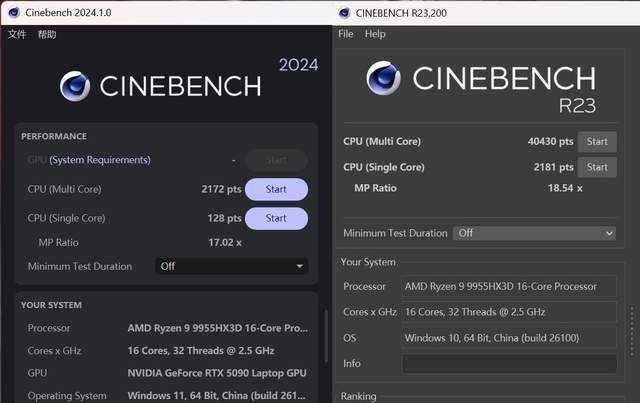The width and height of the screenshot is (640, 403).
Task: Click the dotted resize grip on R23 panel edge
Action: click(x=631, y=330)
